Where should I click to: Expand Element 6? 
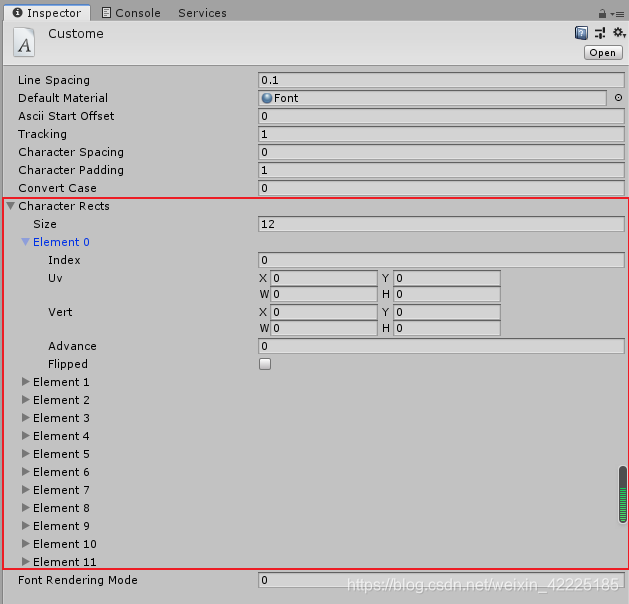(x=25, y=472)
